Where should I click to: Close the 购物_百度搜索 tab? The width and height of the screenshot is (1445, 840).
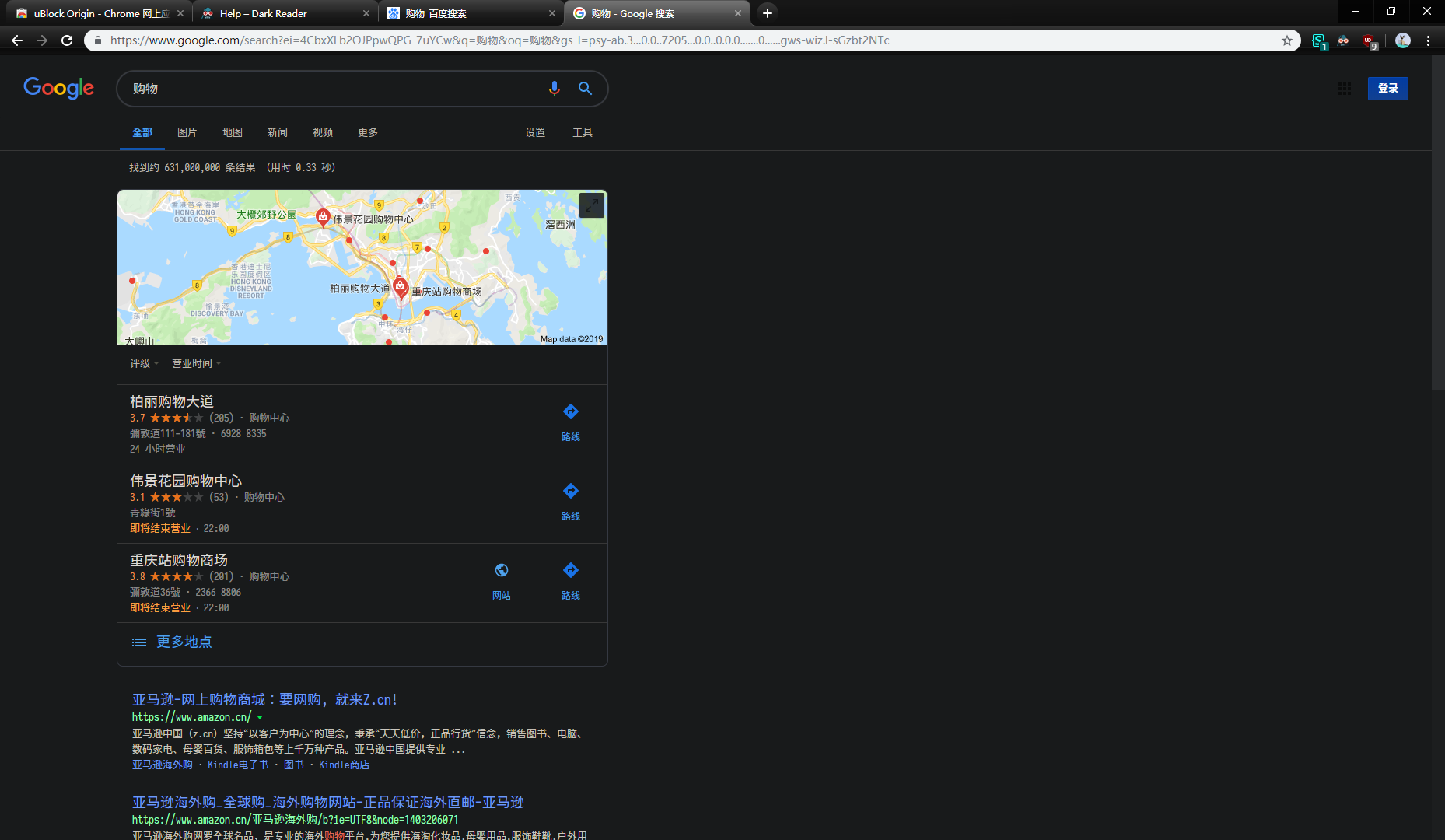coord(552,13)
